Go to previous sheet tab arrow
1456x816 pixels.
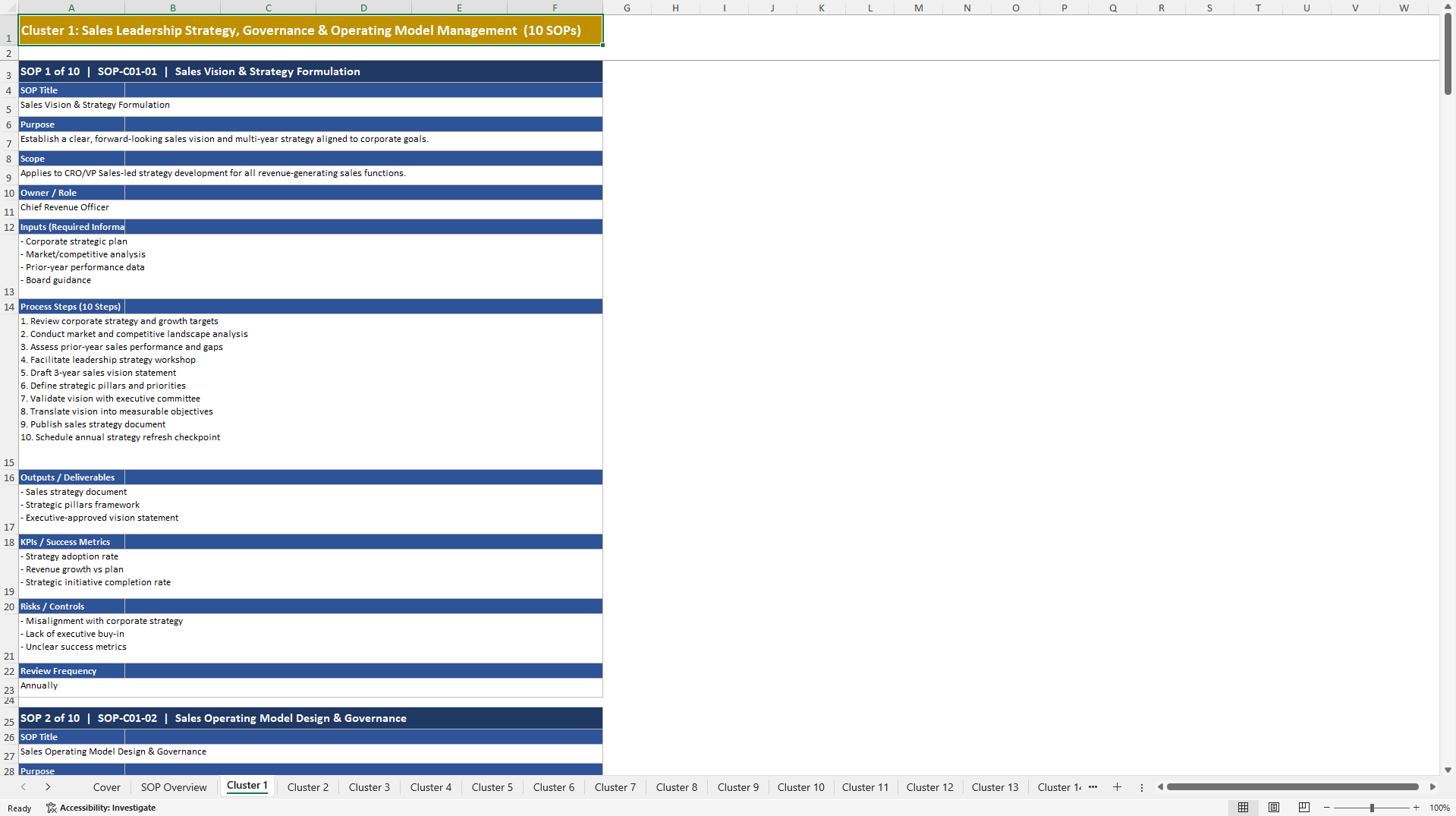point(24,787)
